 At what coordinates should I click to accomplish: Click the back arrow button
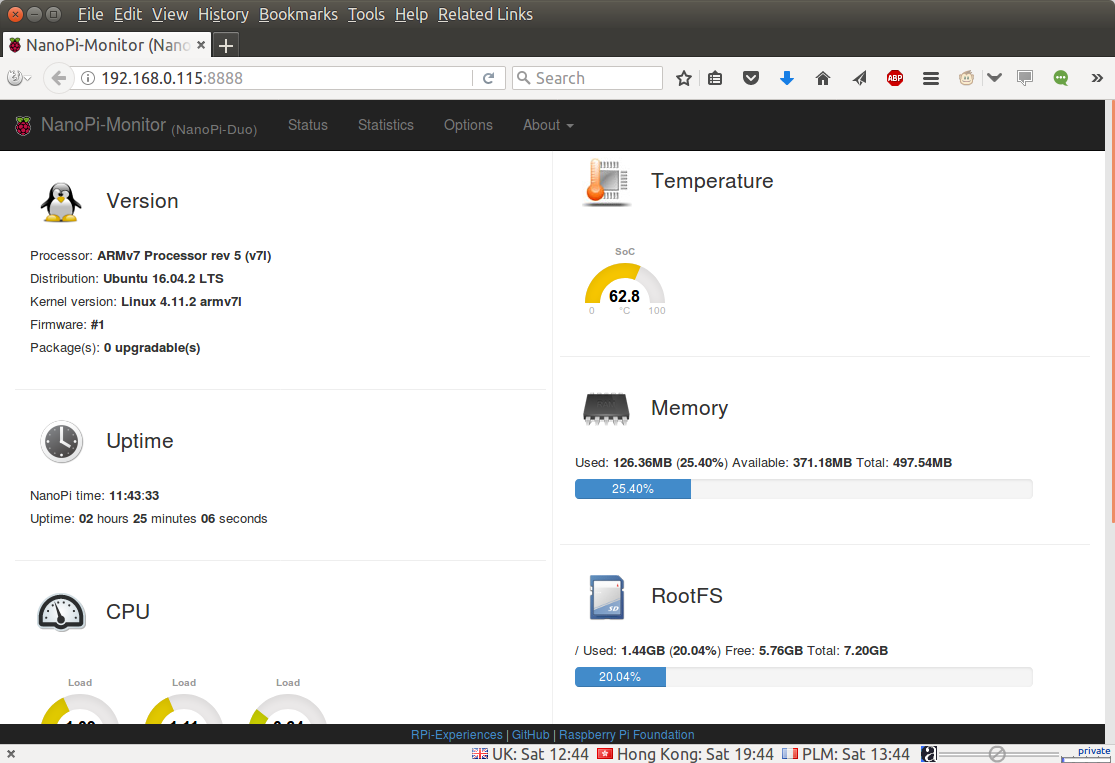(x=59, y=78)
